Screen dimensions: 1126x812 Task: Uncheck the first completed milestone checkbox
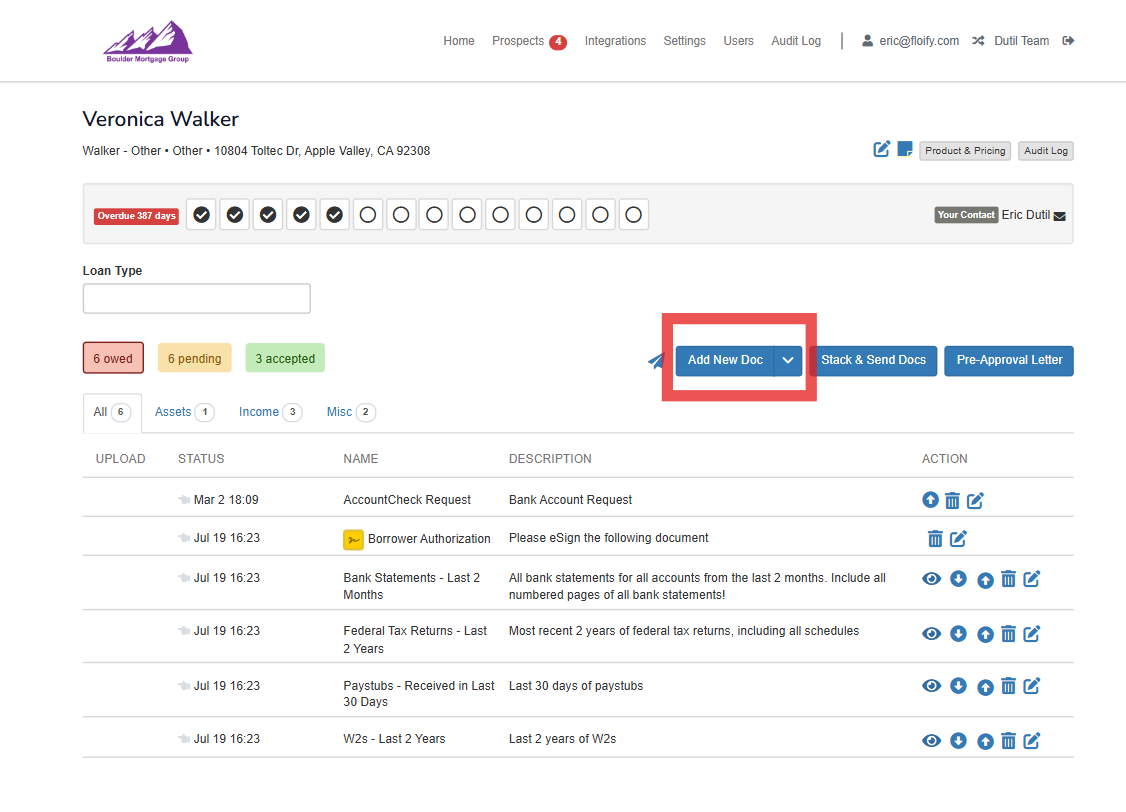pyautogui.click(x=202, y=215)
